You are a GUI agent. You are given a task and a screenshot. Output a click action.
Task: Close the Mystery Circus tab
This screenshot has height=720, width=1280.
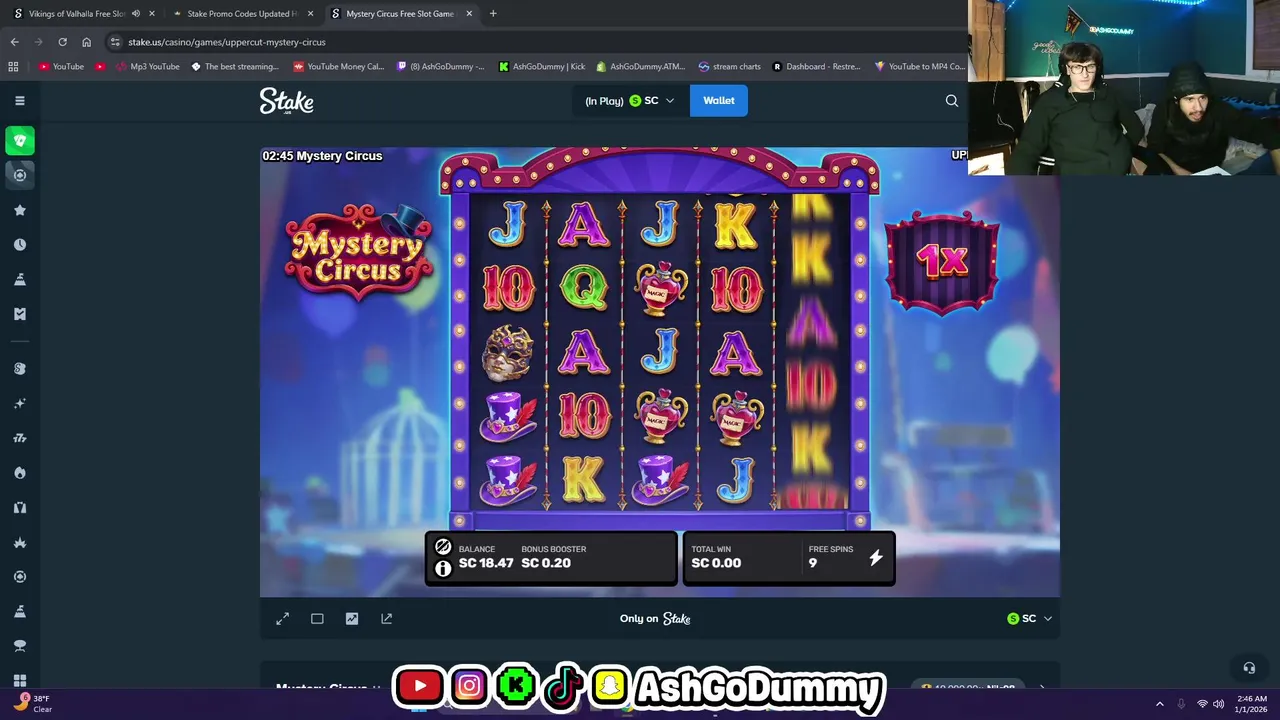(469, 14)
